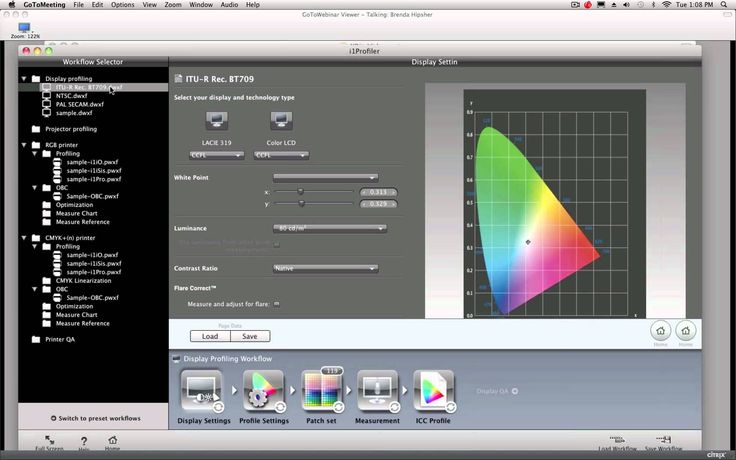Open the Audio menu

[229, 5]
